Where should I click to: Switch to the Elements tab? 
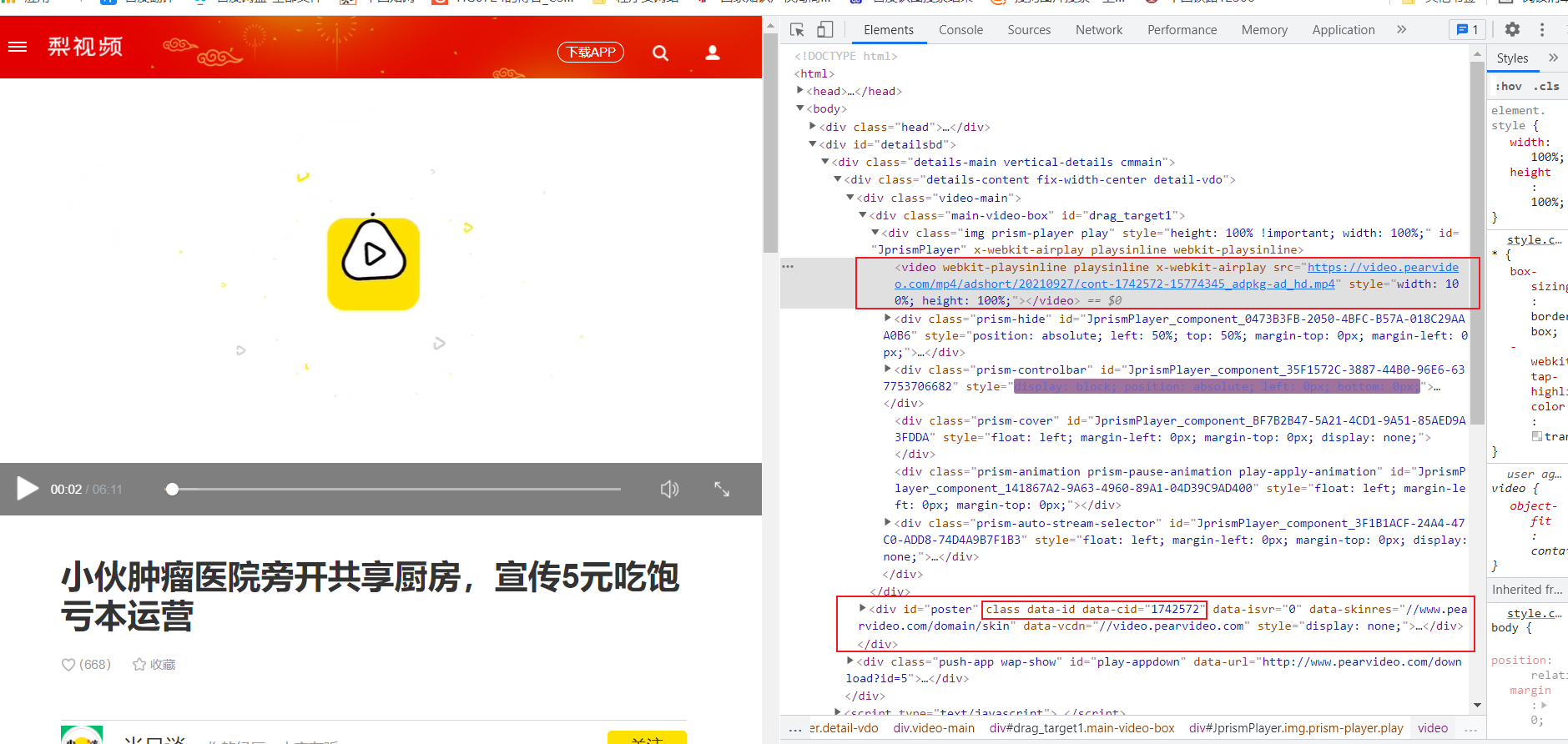point(889,30)
